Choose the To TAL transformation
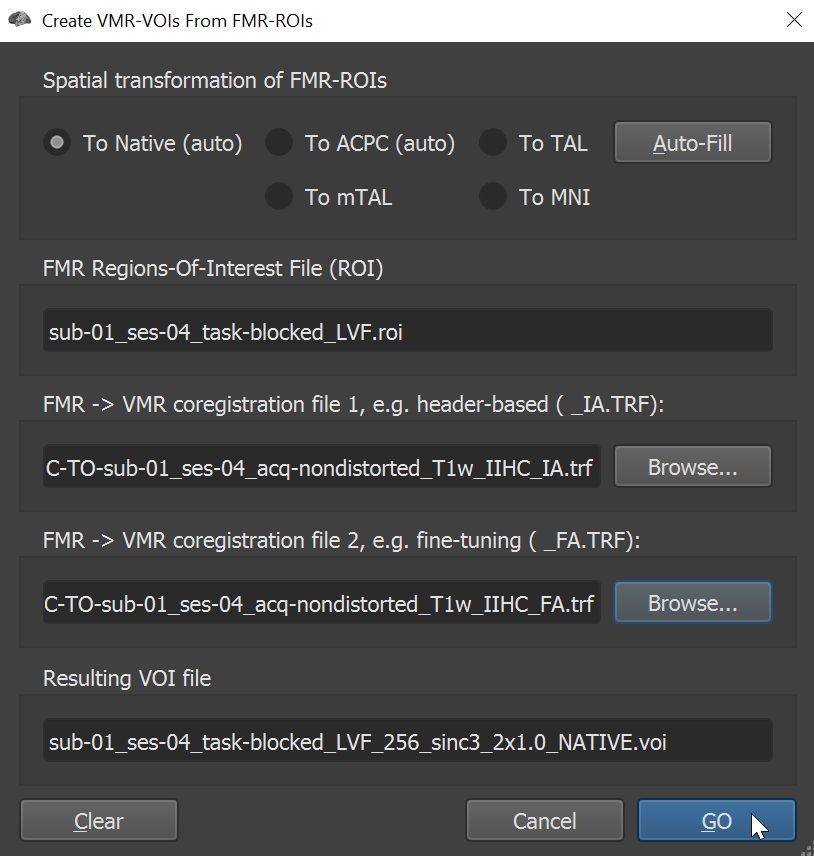This screenshot has width=814, height=856. coord(493,143)
